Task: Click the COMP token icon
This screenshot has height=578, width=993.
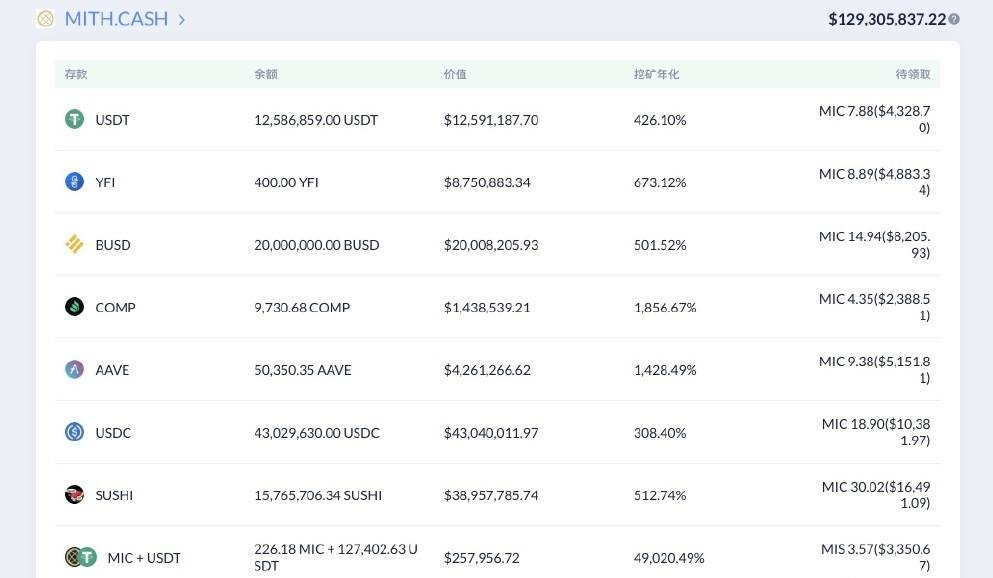Action: (x=74, y=307)
